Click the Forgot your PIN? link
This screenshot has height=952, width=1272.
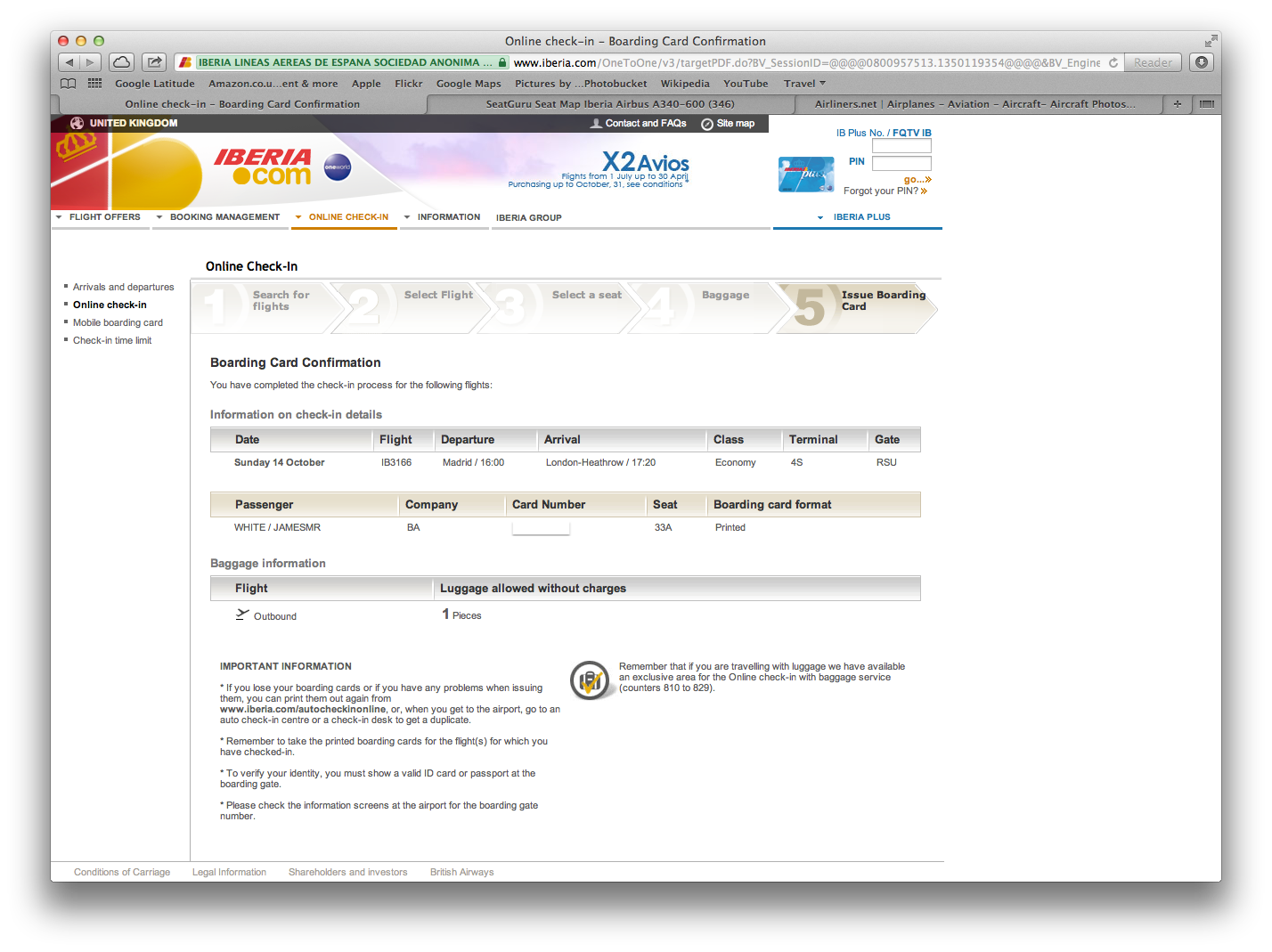coord(885,191)
